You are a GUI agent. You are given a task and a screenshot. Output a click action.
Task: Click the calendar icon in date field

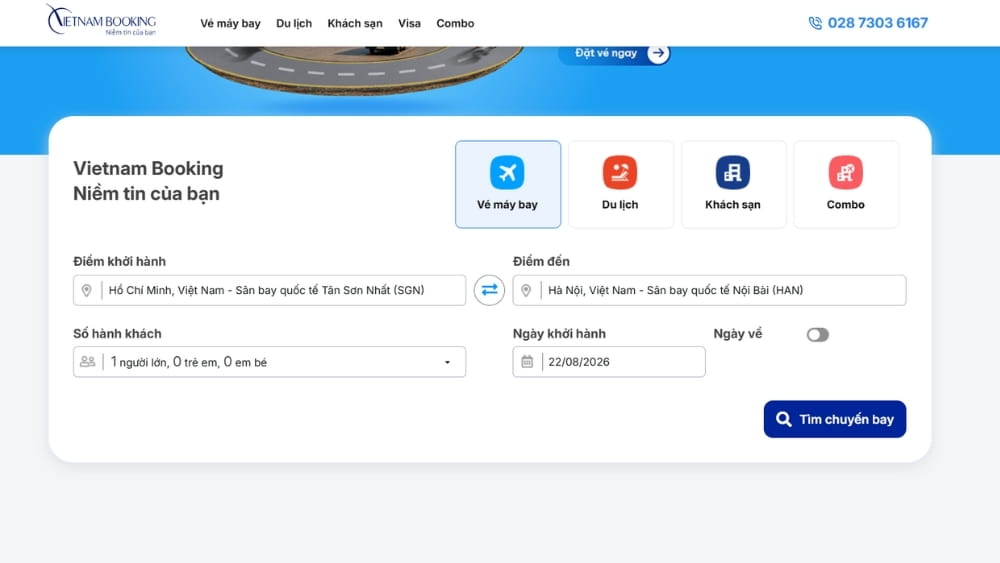[527, 362]
